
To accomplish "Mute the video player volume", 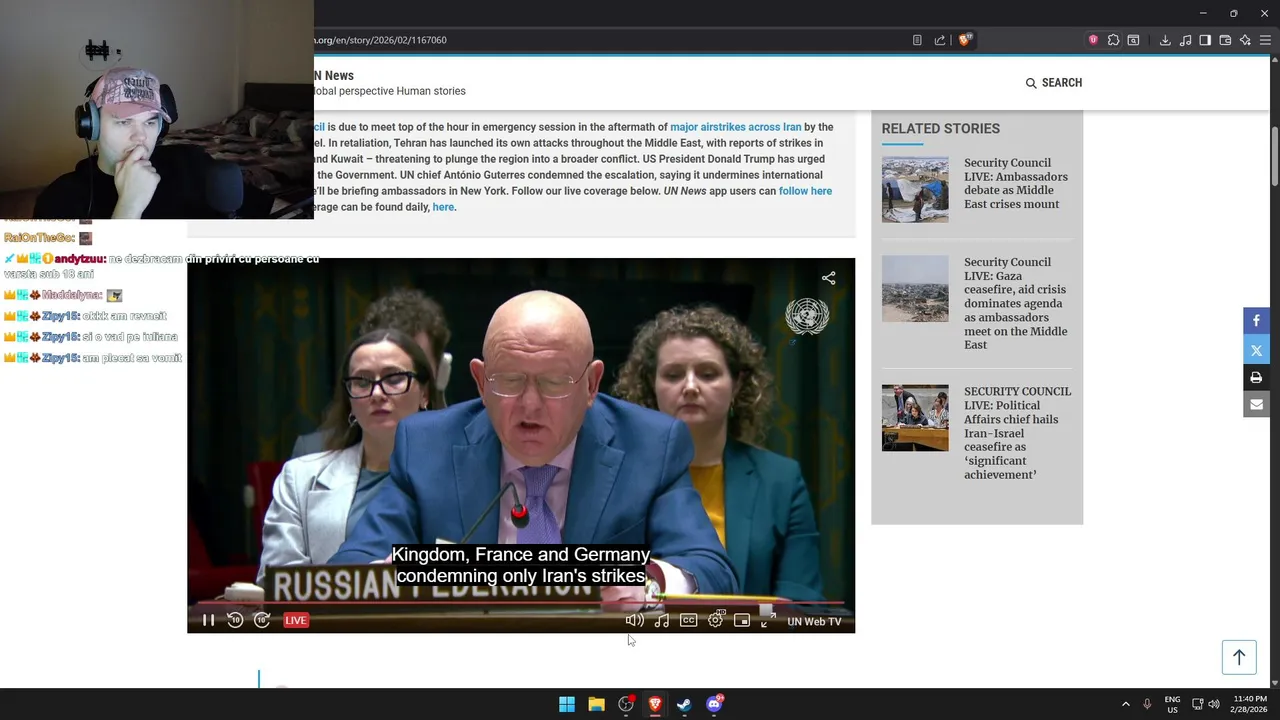I will (634, 620).
